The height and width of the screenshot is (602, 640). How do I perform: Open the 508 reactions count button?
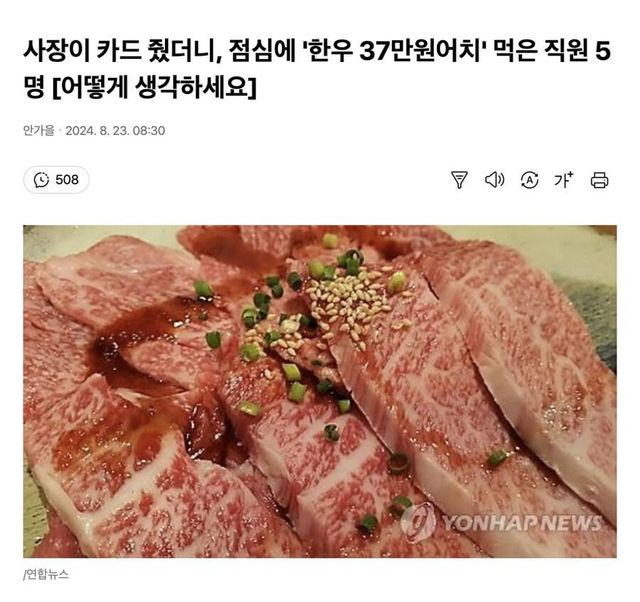56,180
